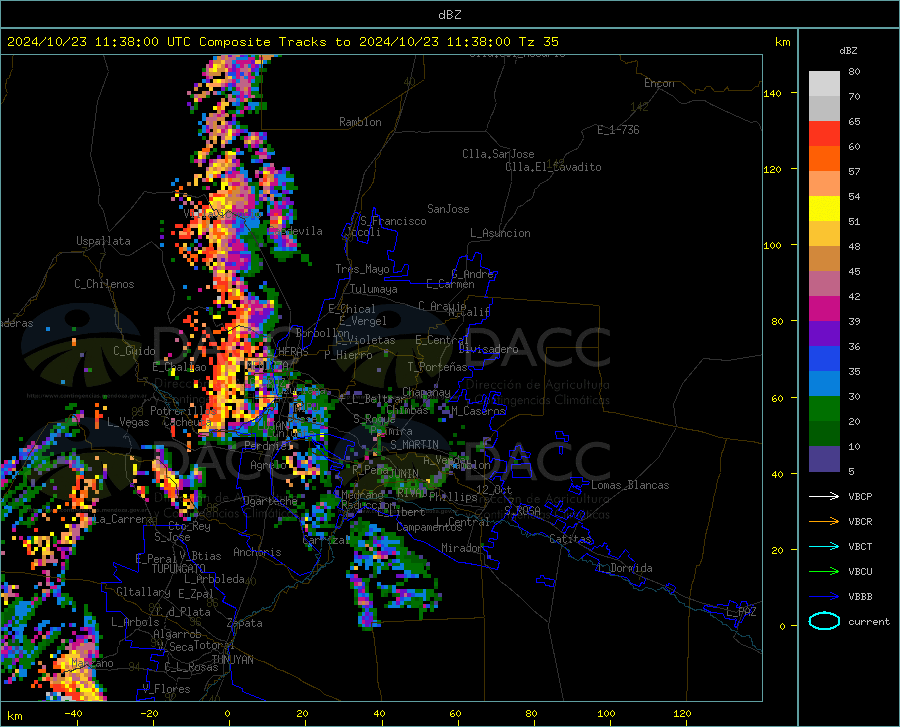This screenshot has height=727, width=900.
Task: Click the Catitas place label
Action: point(570,539)
